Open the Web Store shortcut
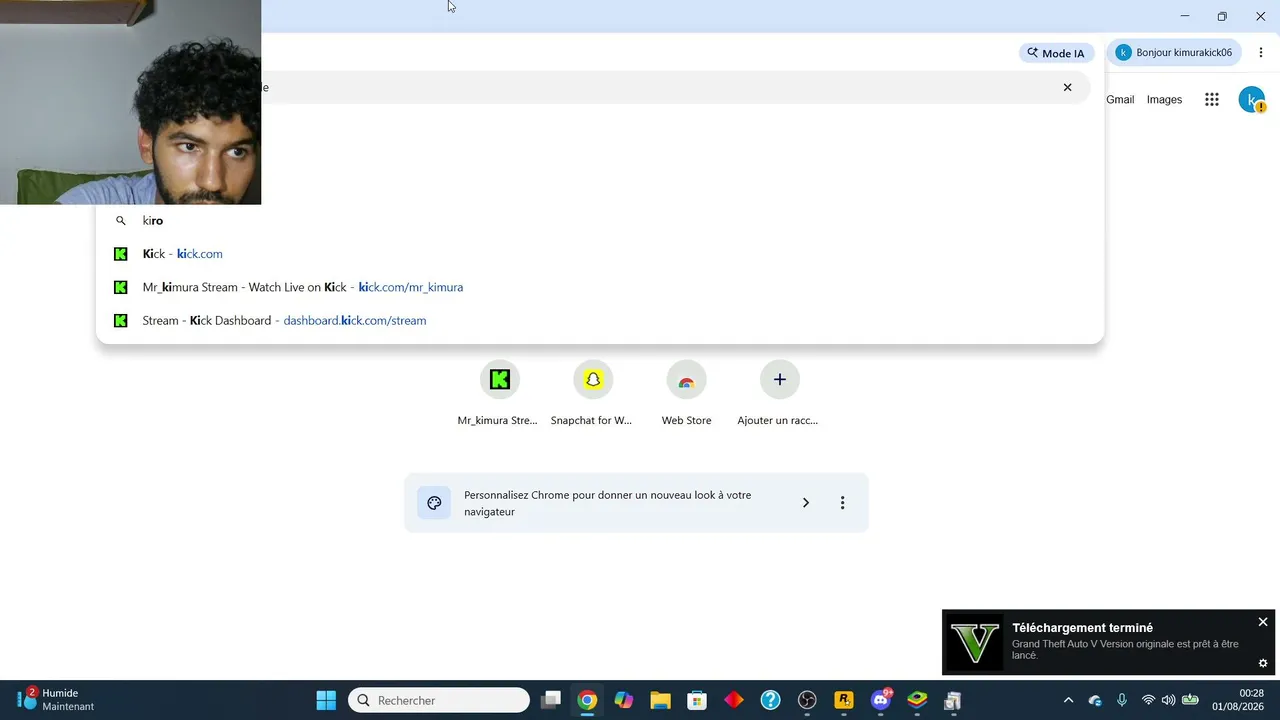 686,394
